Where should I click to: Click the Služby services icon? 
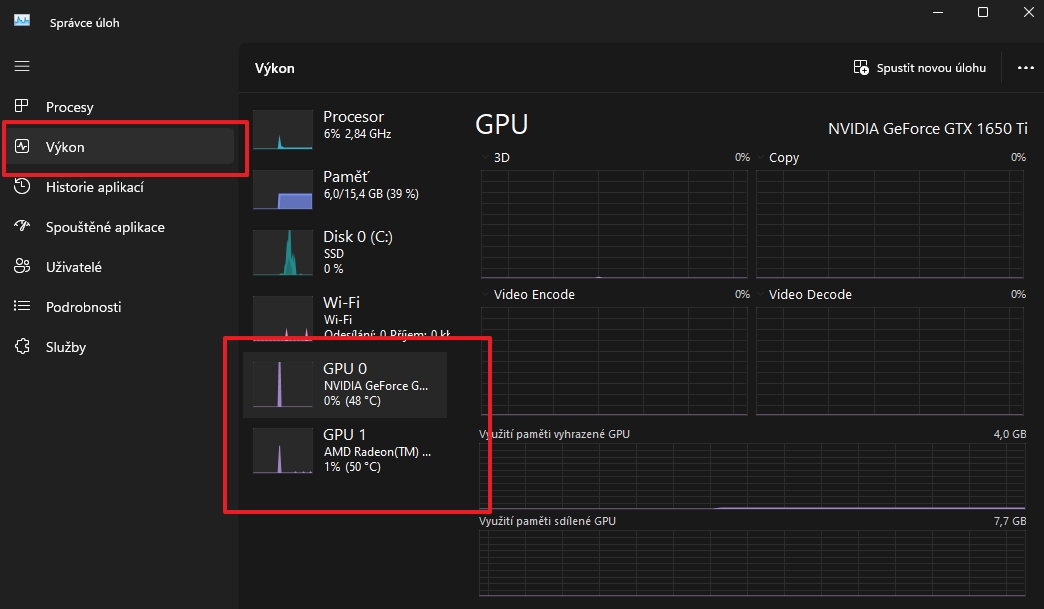(22, 347)
